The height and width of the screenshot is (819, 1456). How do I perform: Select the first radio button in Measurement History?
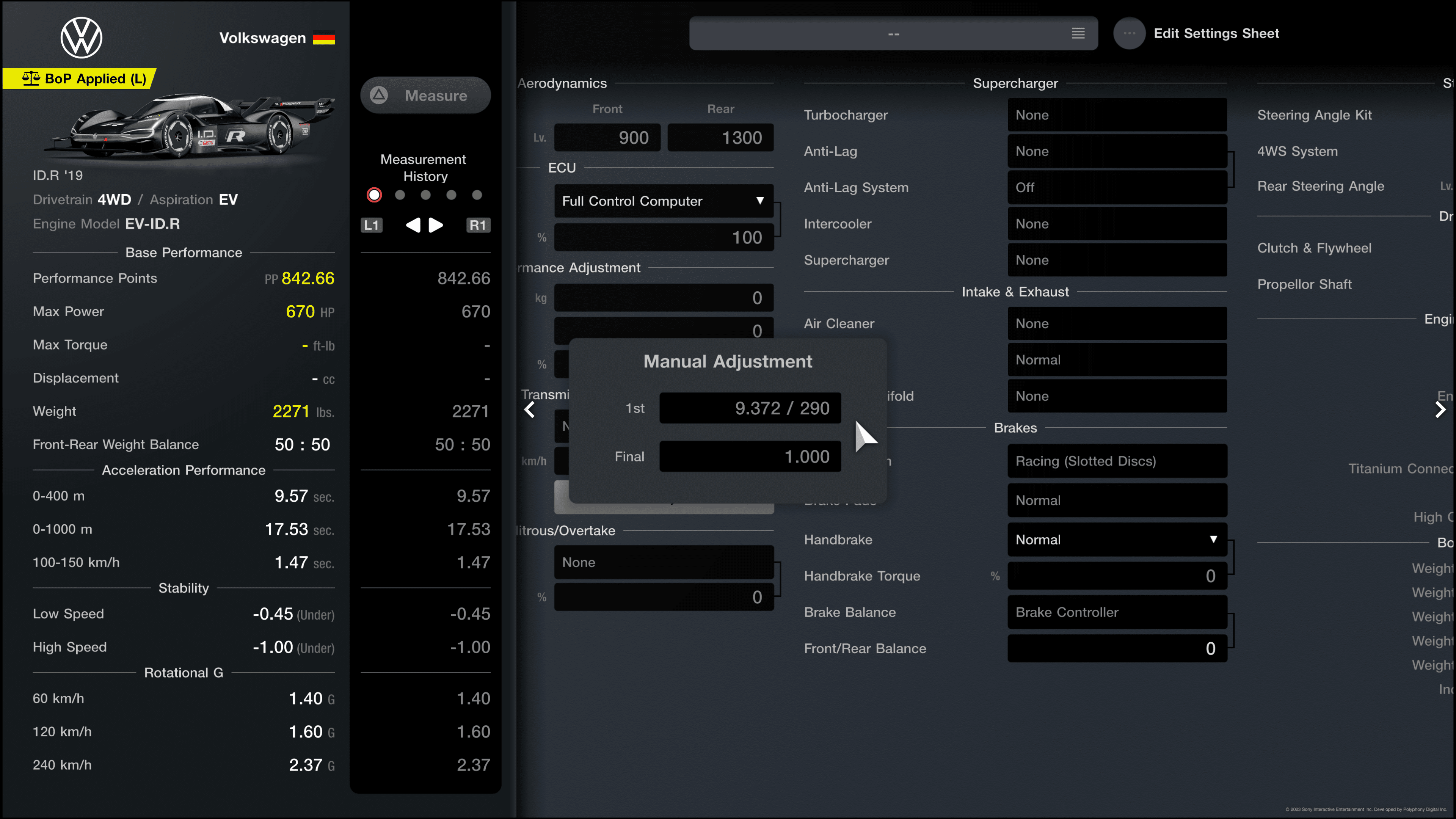373,195
